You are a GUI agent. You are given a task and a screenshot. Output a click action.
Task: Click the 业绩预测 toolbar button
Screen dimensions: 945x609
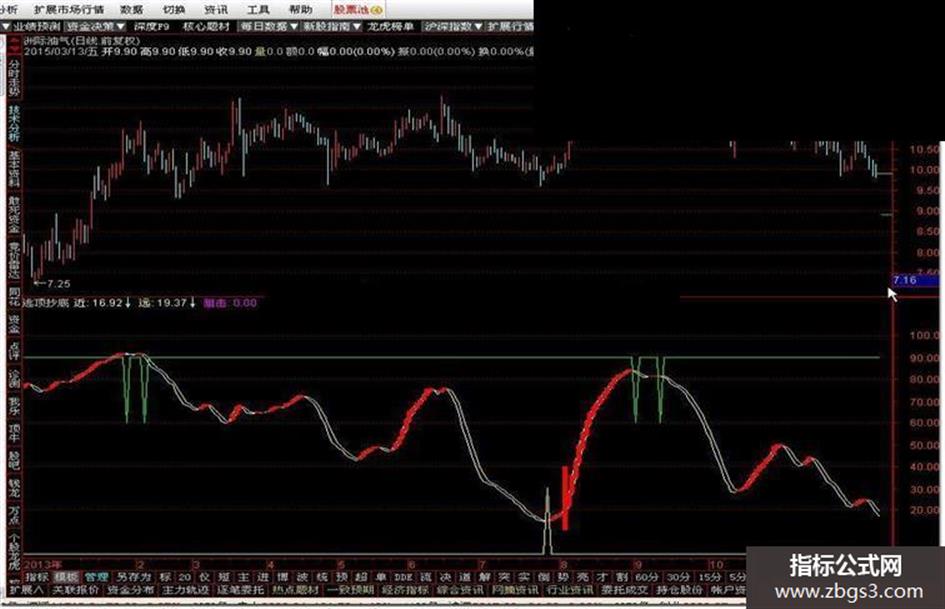click(x=37, y=27)
